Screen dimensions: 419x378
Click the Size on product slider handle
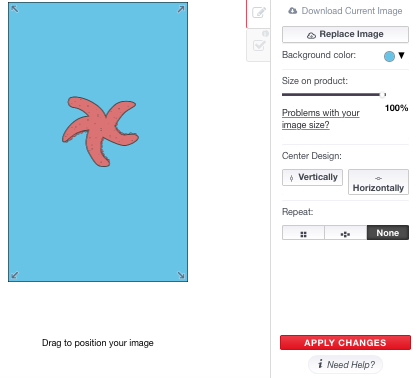click(x=383, y=95)
